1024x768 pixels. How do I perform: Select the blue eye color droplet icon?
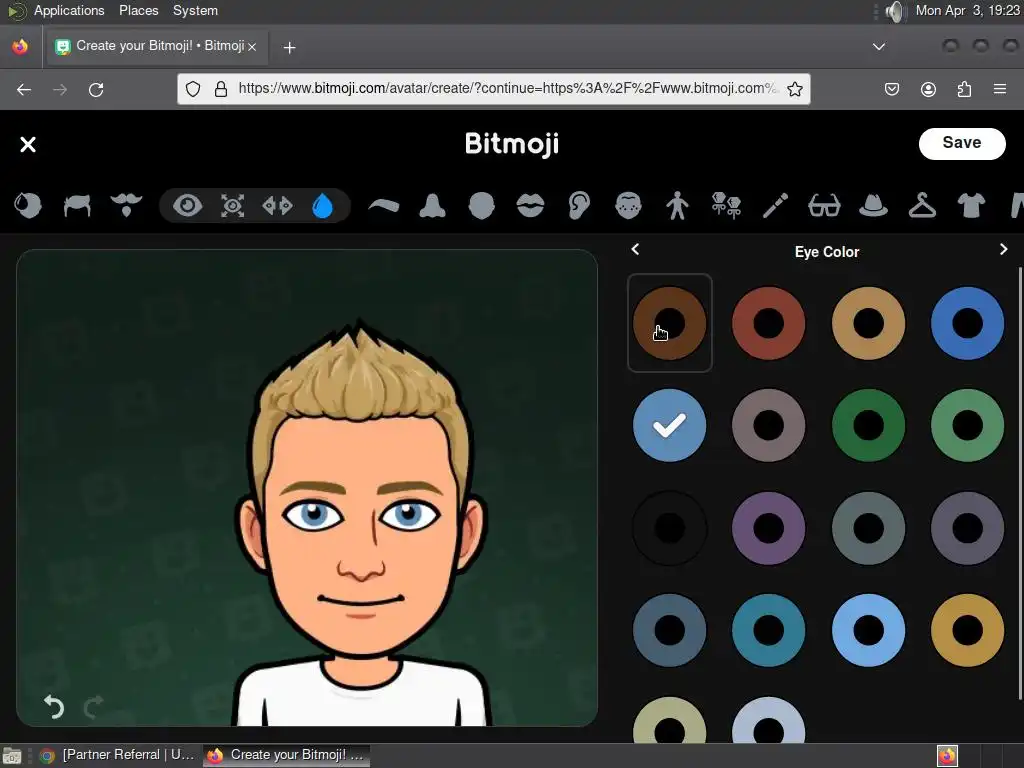(x=323, y=206)
